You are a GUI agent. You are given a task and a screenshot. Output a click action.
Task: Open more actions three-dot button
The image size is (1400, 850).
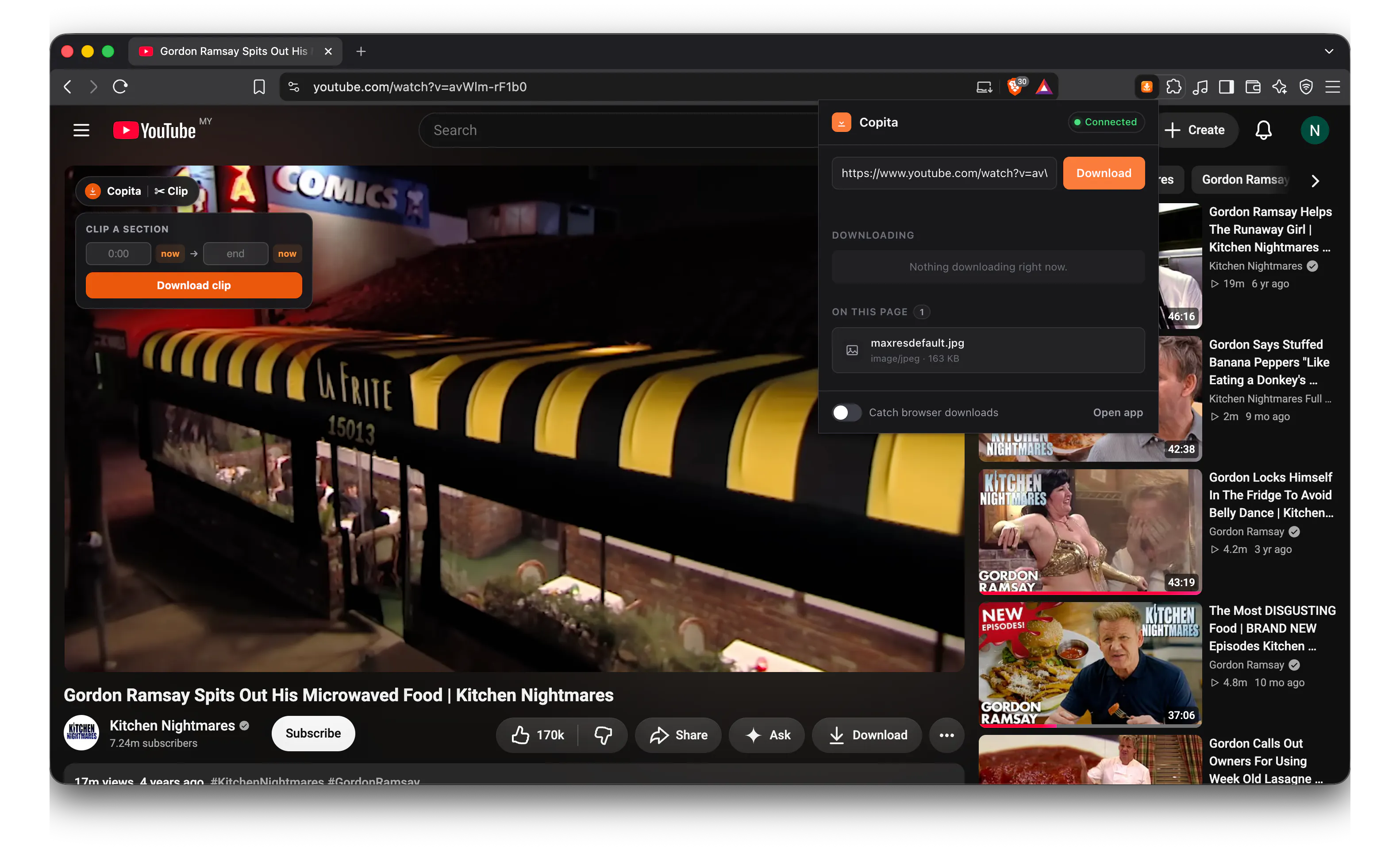coord(946,735)
